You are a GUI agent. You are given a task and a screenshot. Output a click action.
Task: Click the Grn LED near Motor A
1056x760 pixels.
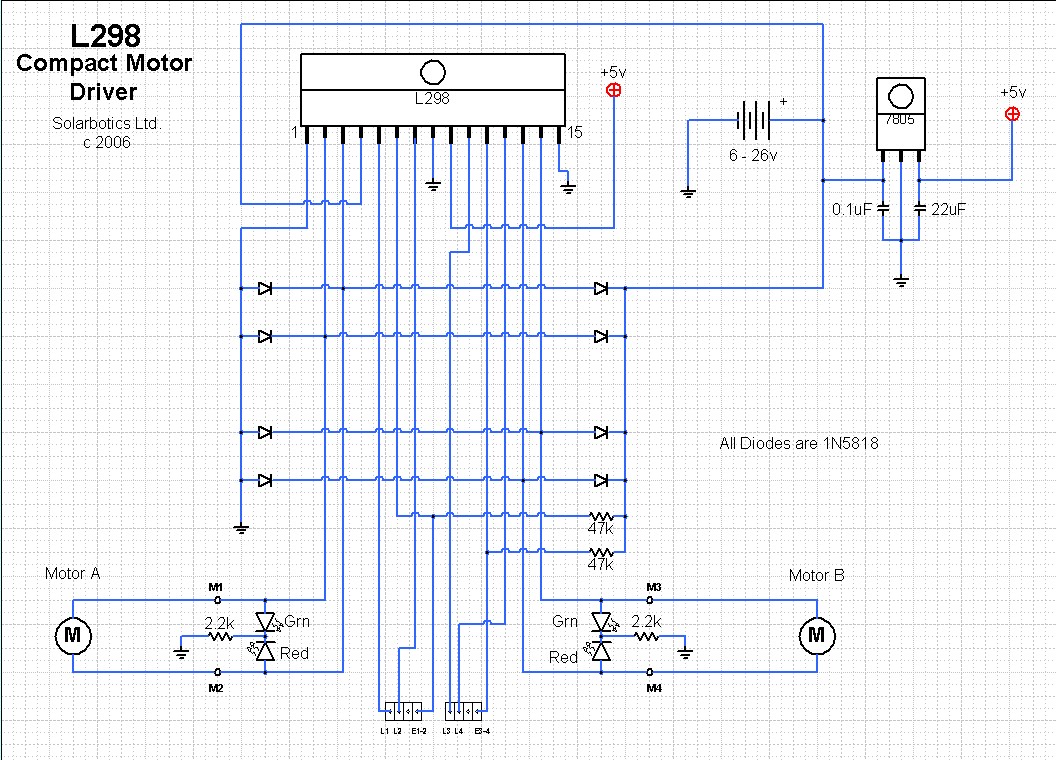click(265, 621)
